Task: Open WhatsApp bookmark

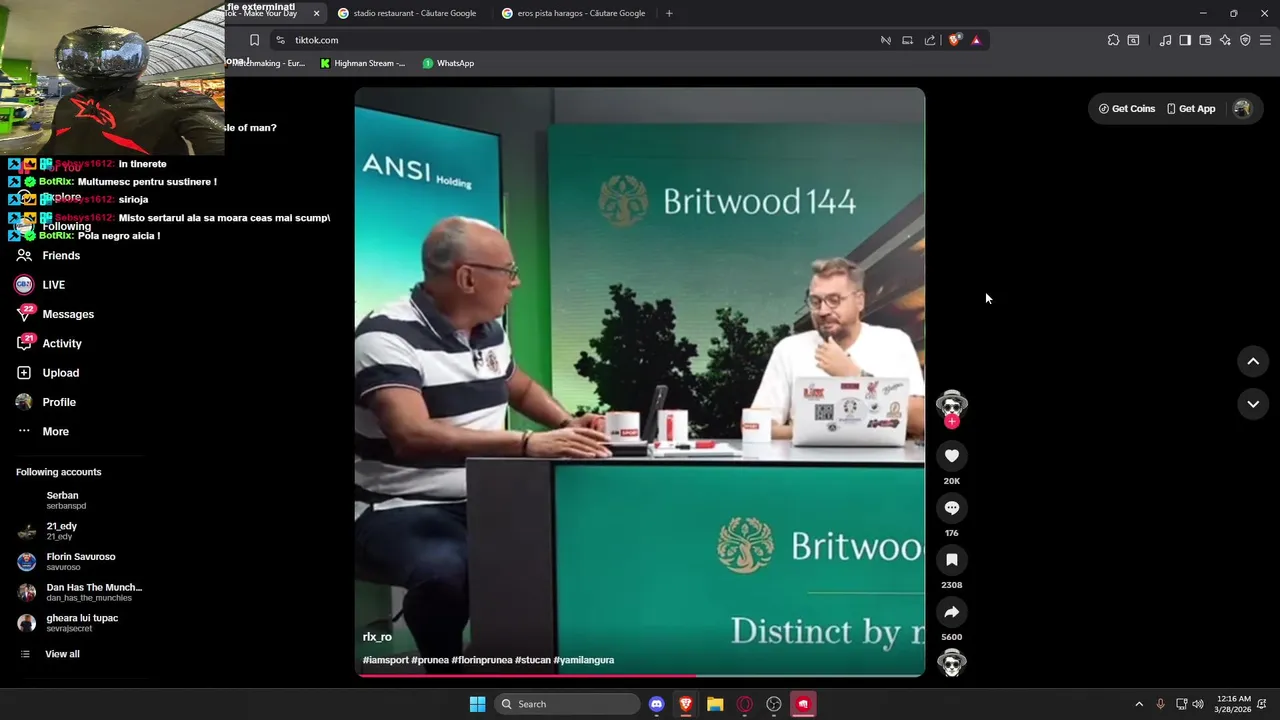Action: pos(447,63)
